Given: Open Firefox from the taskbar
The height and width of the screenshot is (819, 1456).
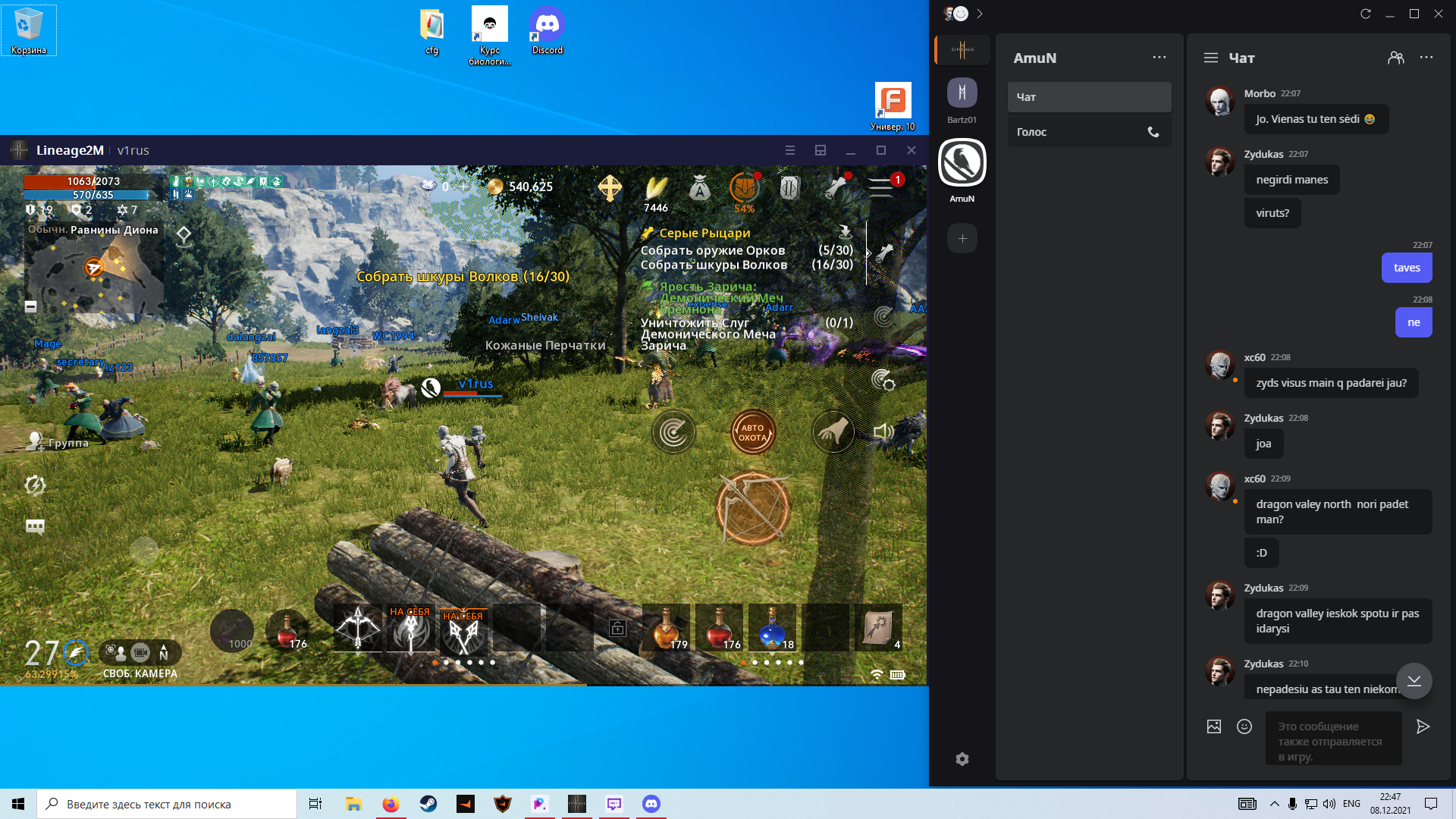Looking at the screenshot, I should tap(391, 804).
